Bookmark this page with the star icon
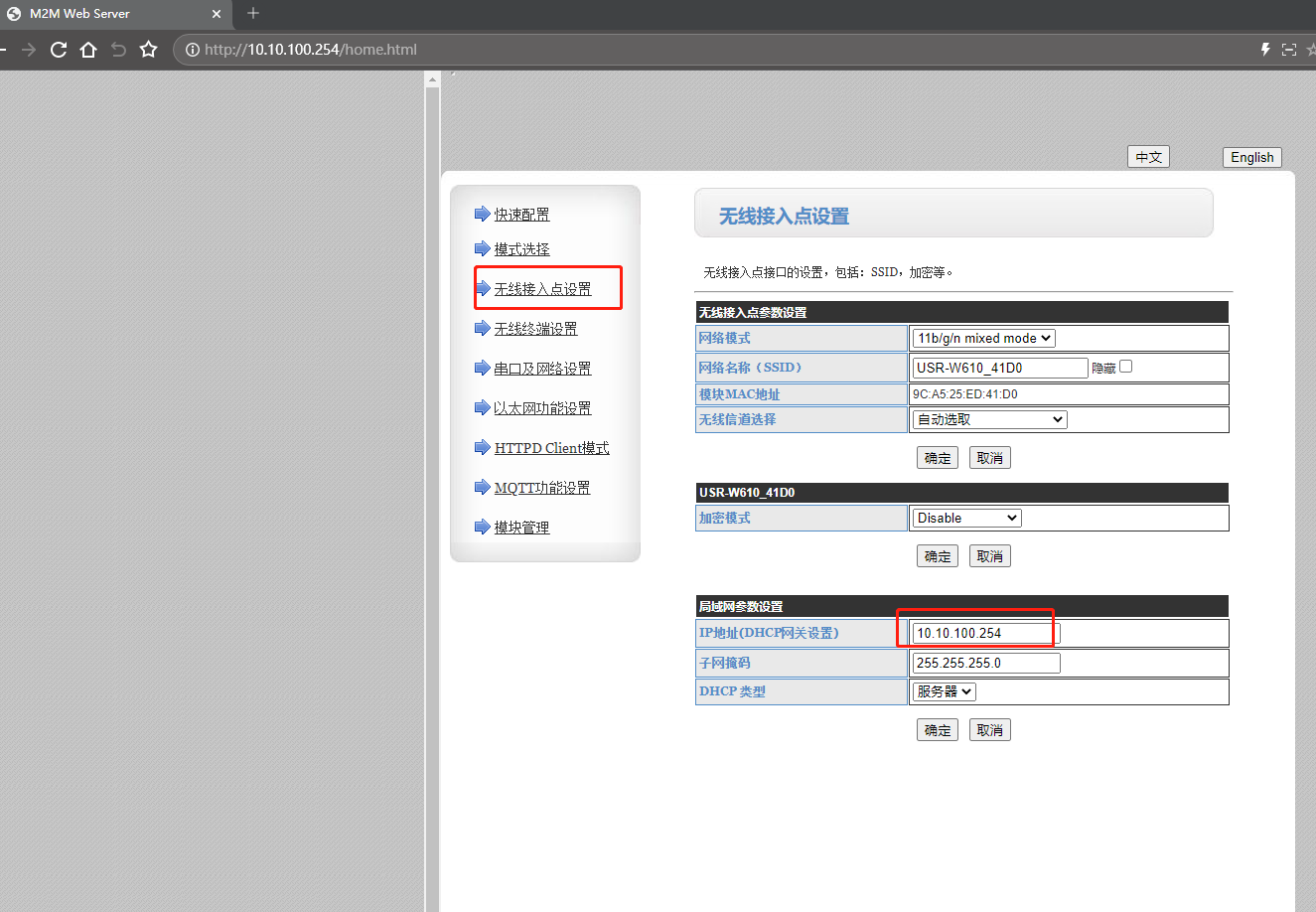1316x912 pixels. (149, 50)
